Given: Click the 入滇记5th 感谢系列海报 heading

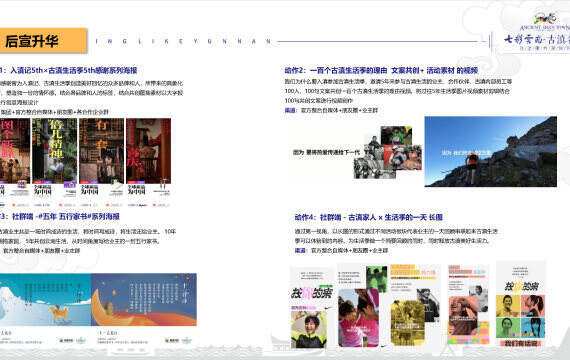Looking at the screenshot, I should pos(68,70).
